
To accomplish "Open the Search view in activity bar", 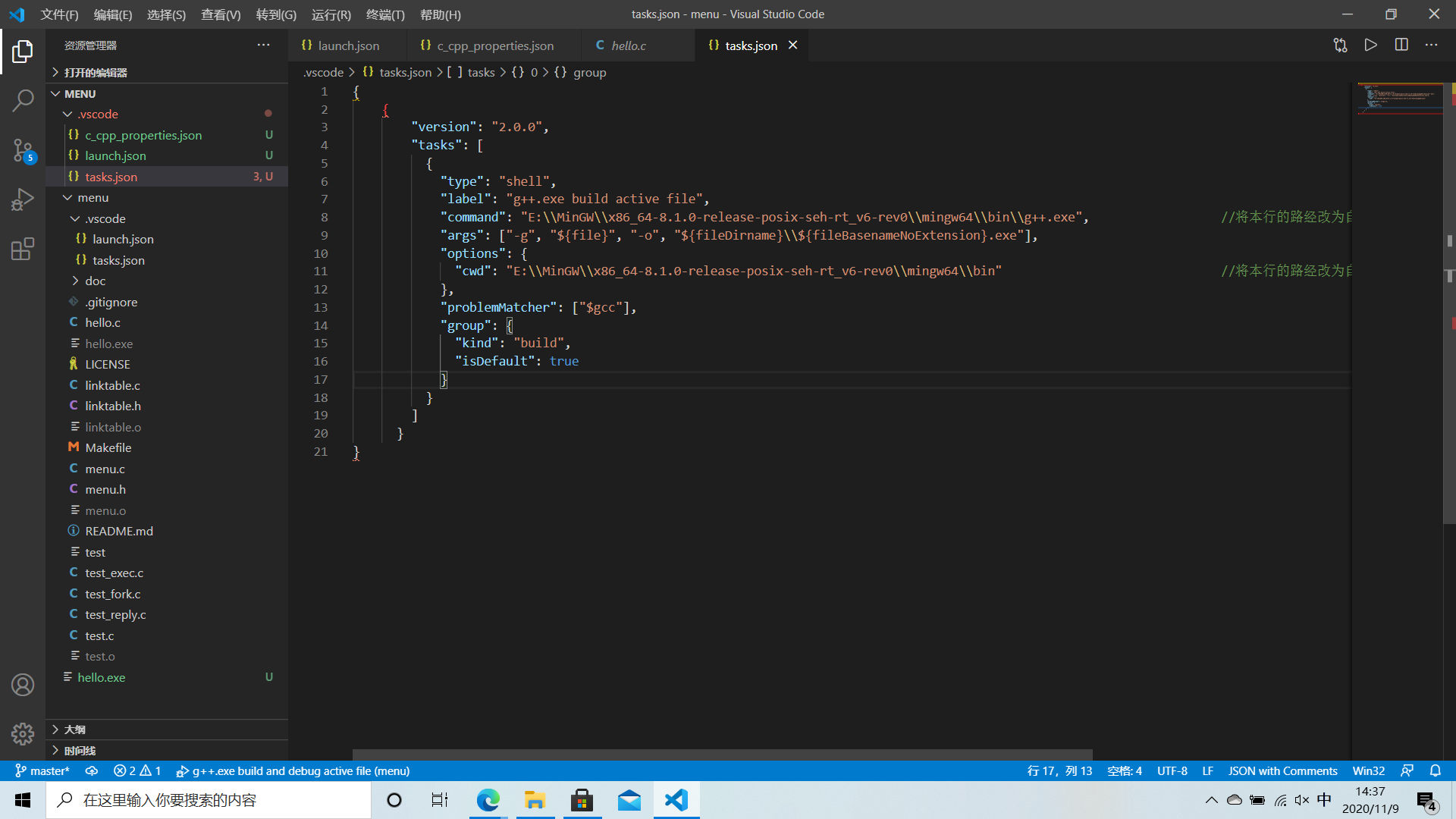I will click(23, 100).
